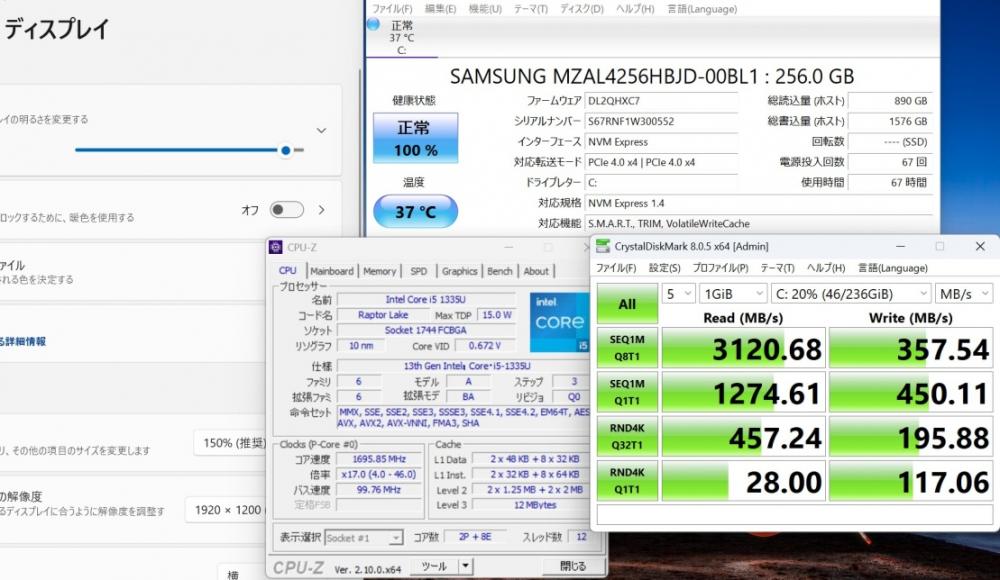The height and width of the screenshot is (580, 1000).
Task: Open CrystalDiskMark プロファイル(P) menu
Action: (x=721, y=268)
